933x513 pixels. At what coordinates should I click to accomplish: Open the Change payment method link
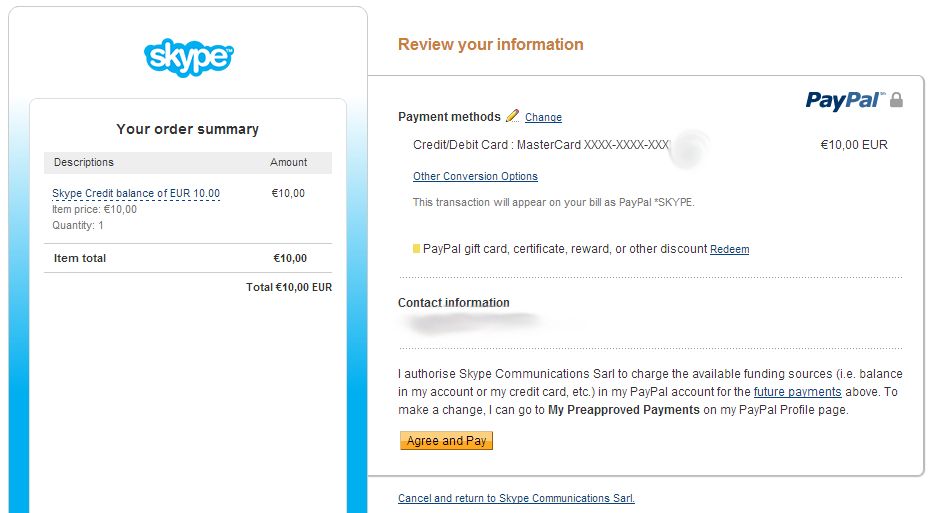[x=543, y=117]
